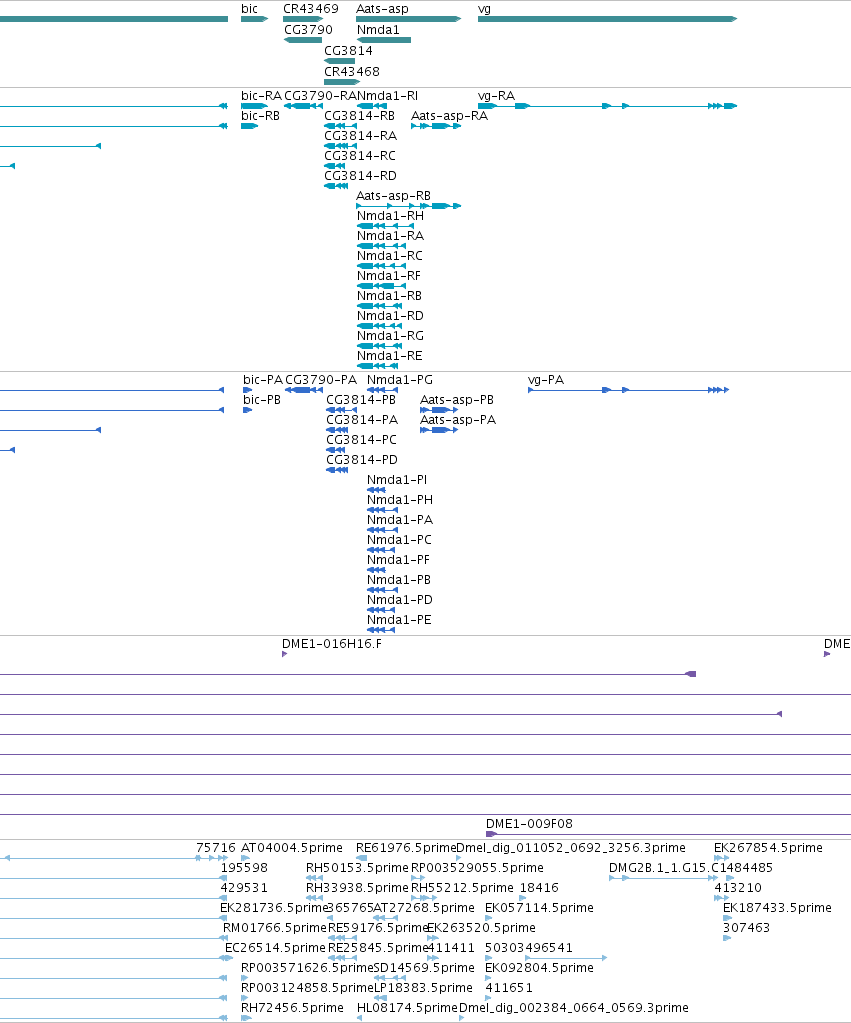Select the vg gene bar
This screenshot has height=1023, width=851.
[x=607, y=19]
